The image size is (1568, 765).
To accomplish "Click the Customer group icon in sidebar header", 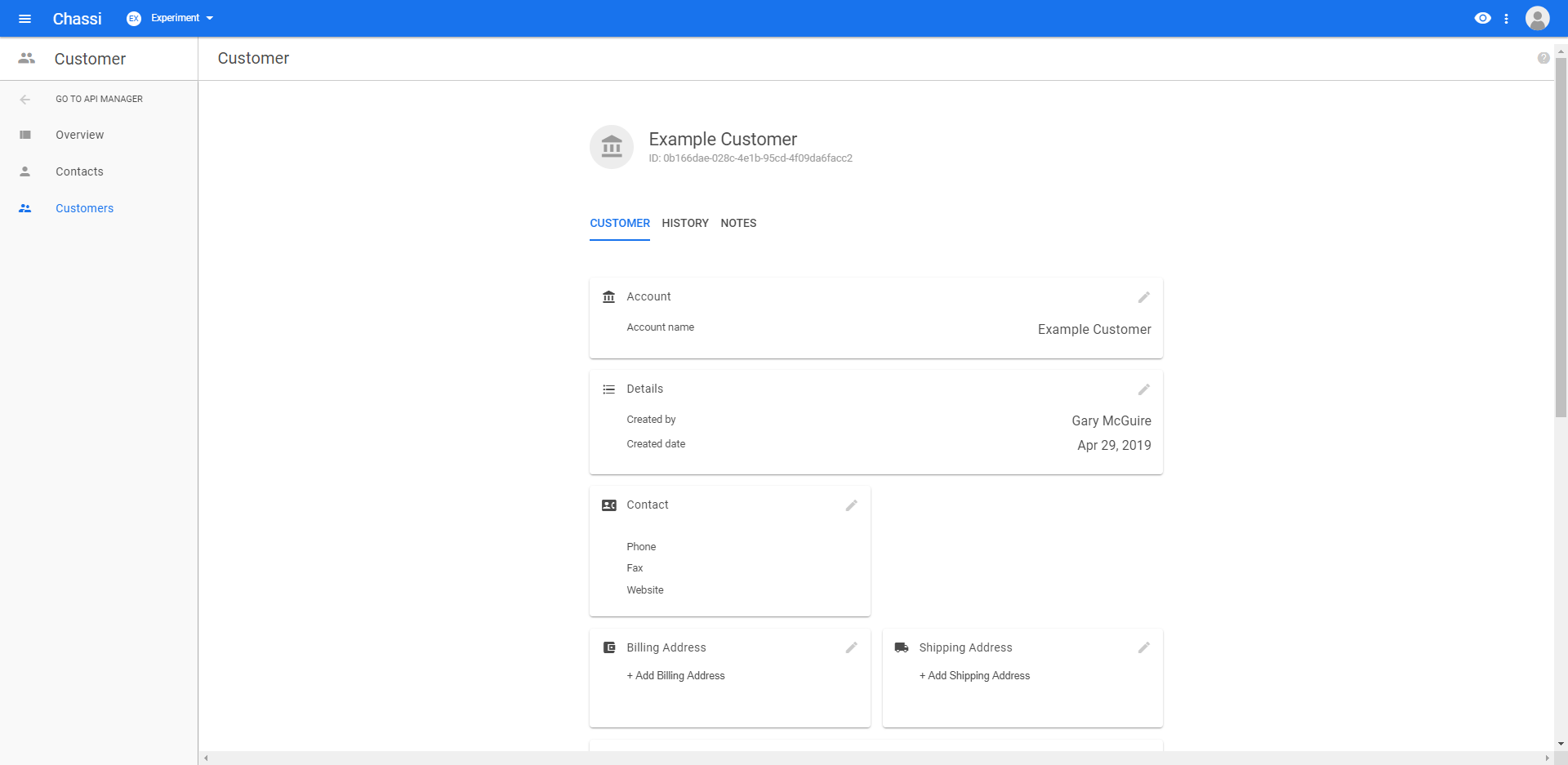I will pos(27,58).
